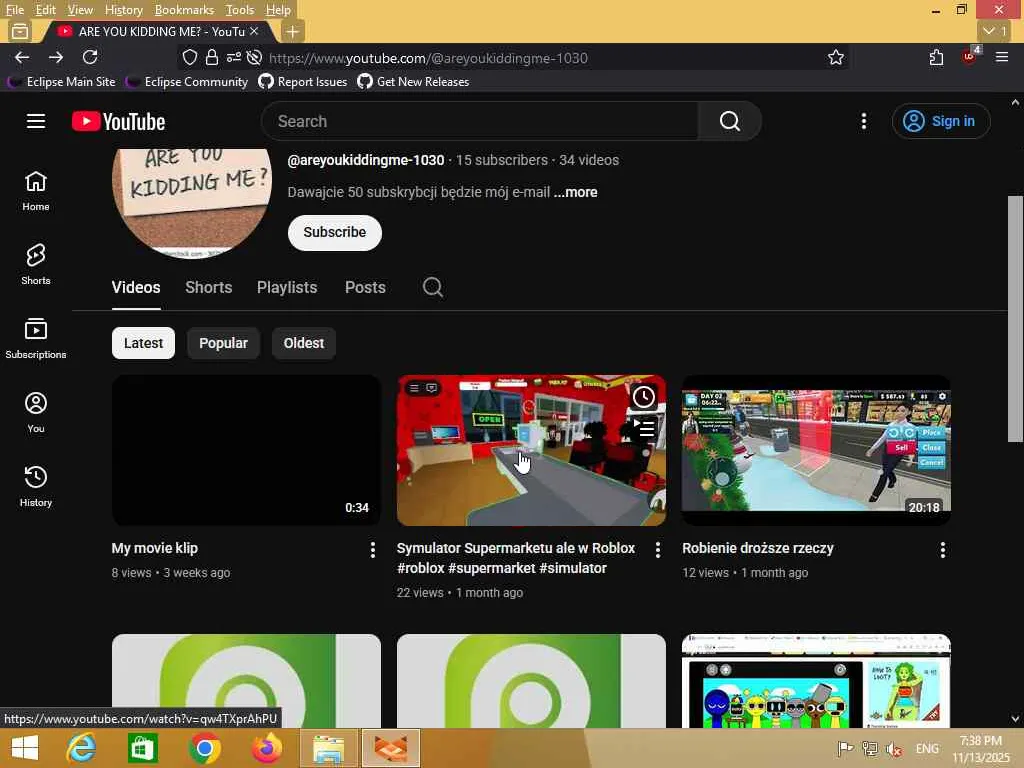
Task: Sort videos by Oldest
Action: (x=304, y=343)
